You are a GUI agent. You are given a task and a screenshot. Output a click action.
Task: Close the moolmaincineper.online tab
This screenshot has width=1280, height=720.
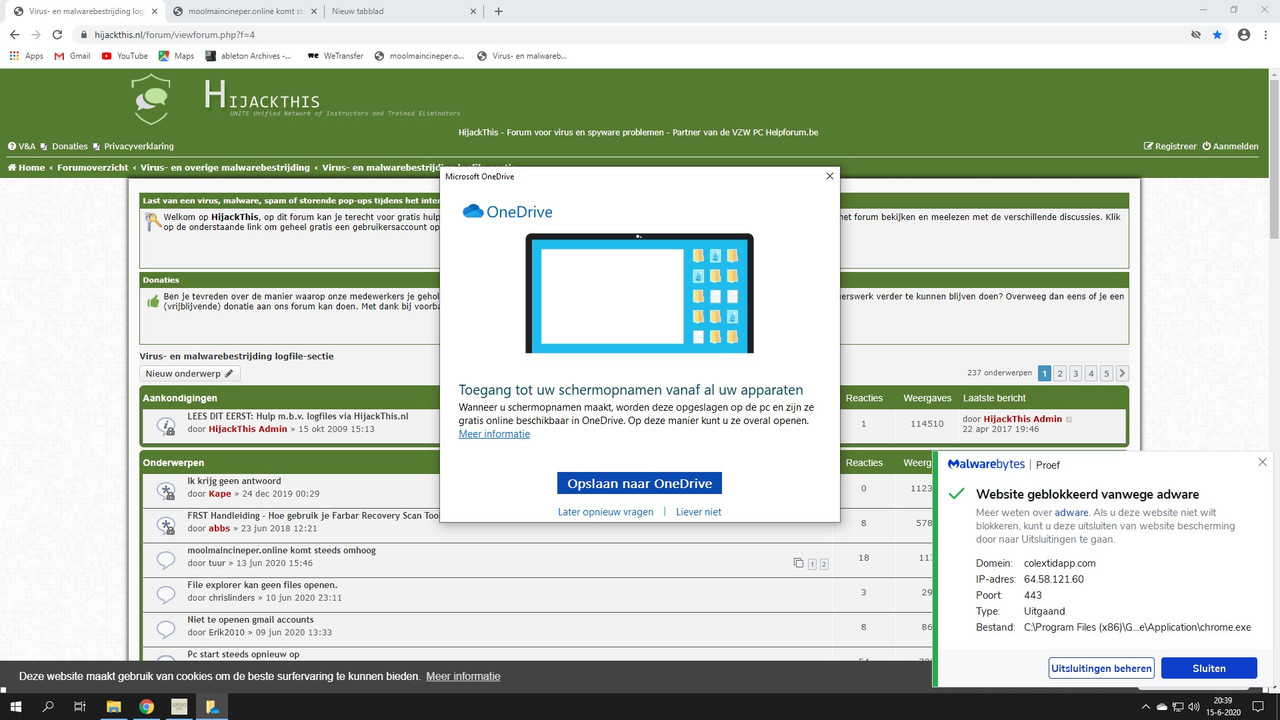pos(313,11)
